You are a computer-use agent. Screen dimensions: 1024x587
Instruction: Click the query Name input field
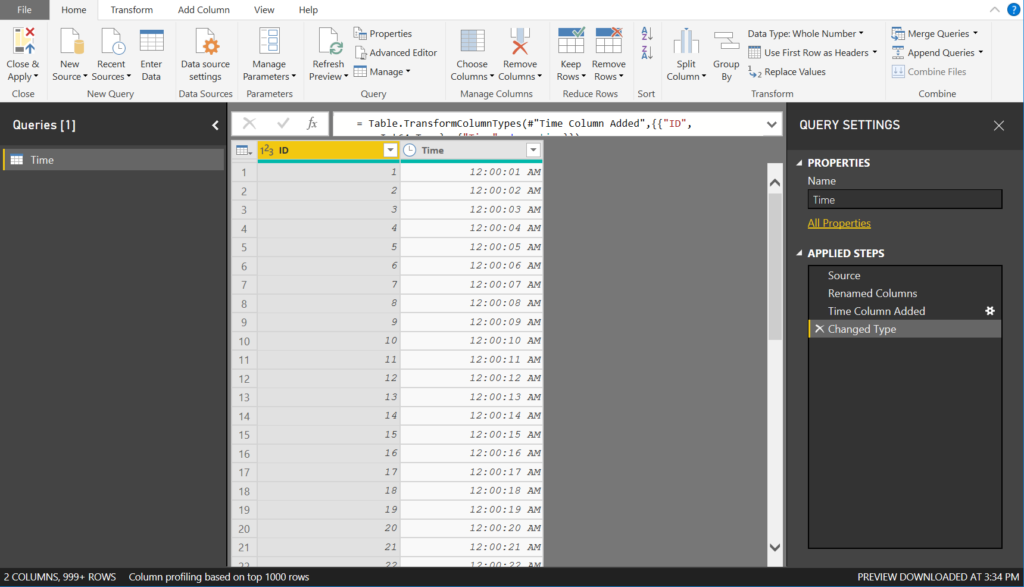904,199
